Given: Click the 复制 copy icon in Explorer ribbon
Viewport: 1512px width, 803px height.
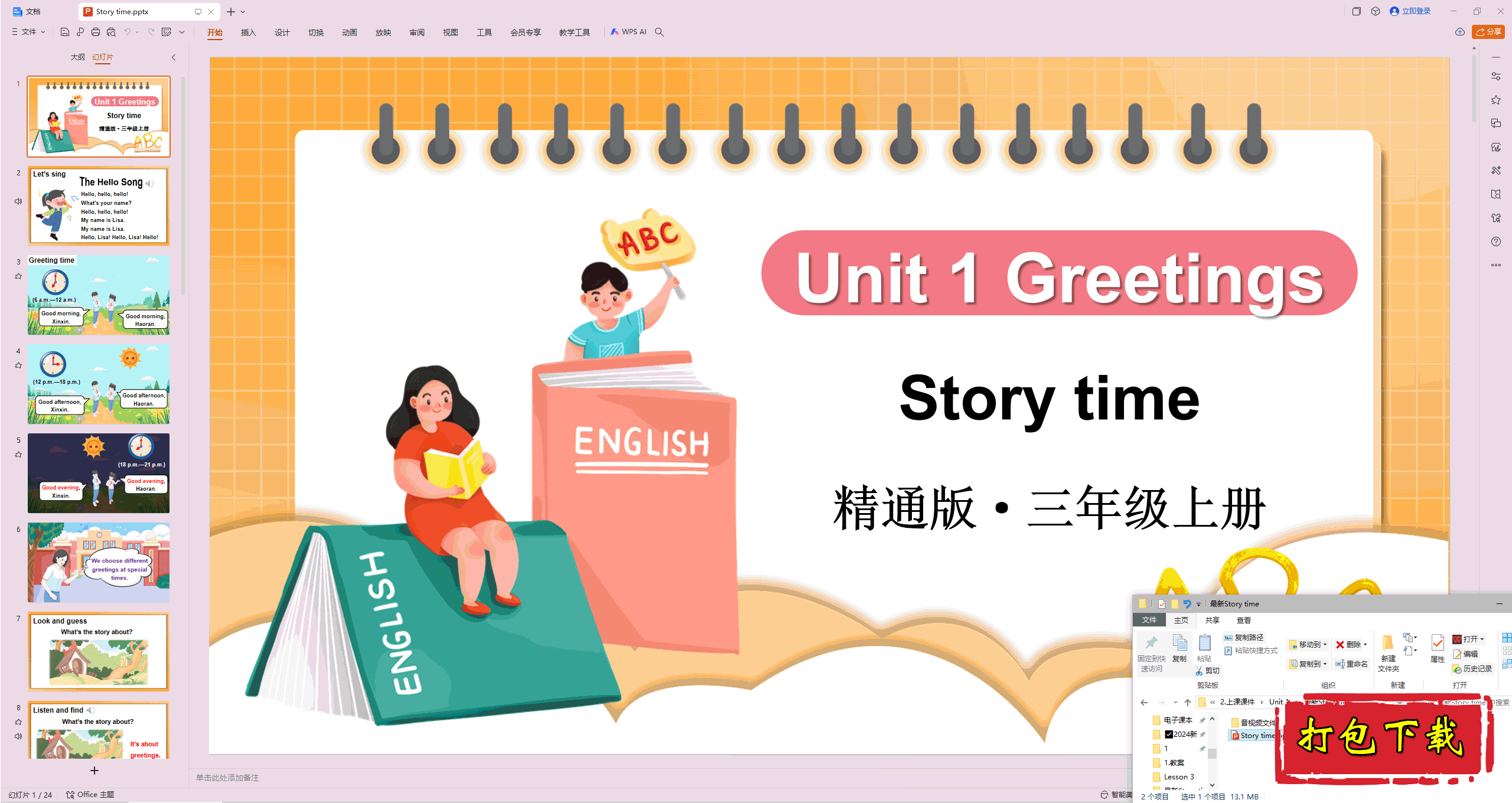Looking at the screenshot, I should (1179, 648).
